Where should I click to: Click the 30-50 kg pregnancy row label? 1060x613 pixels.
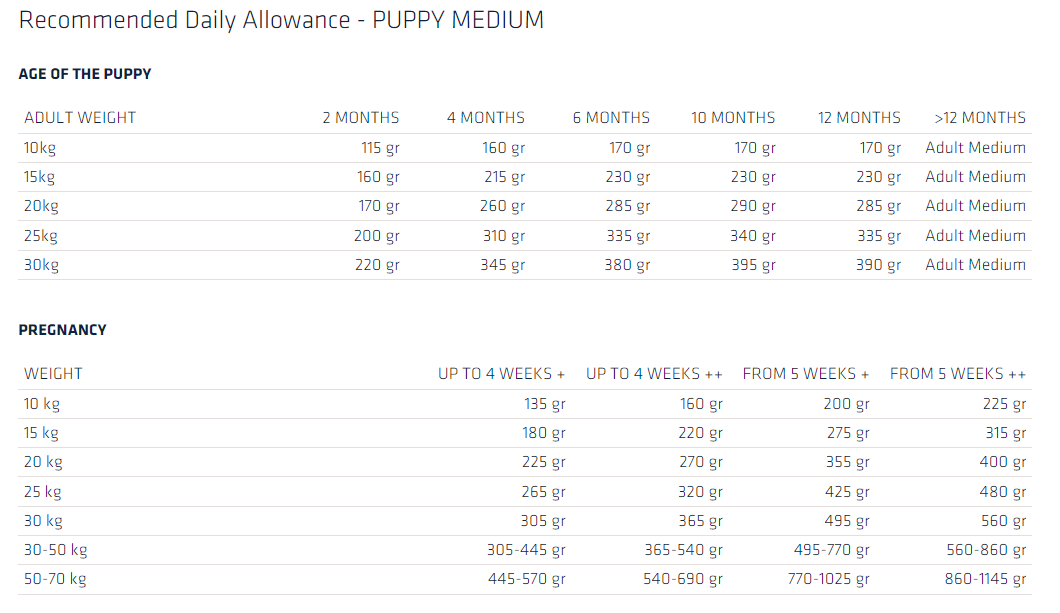pyautogui.click(x=55, y=550)
